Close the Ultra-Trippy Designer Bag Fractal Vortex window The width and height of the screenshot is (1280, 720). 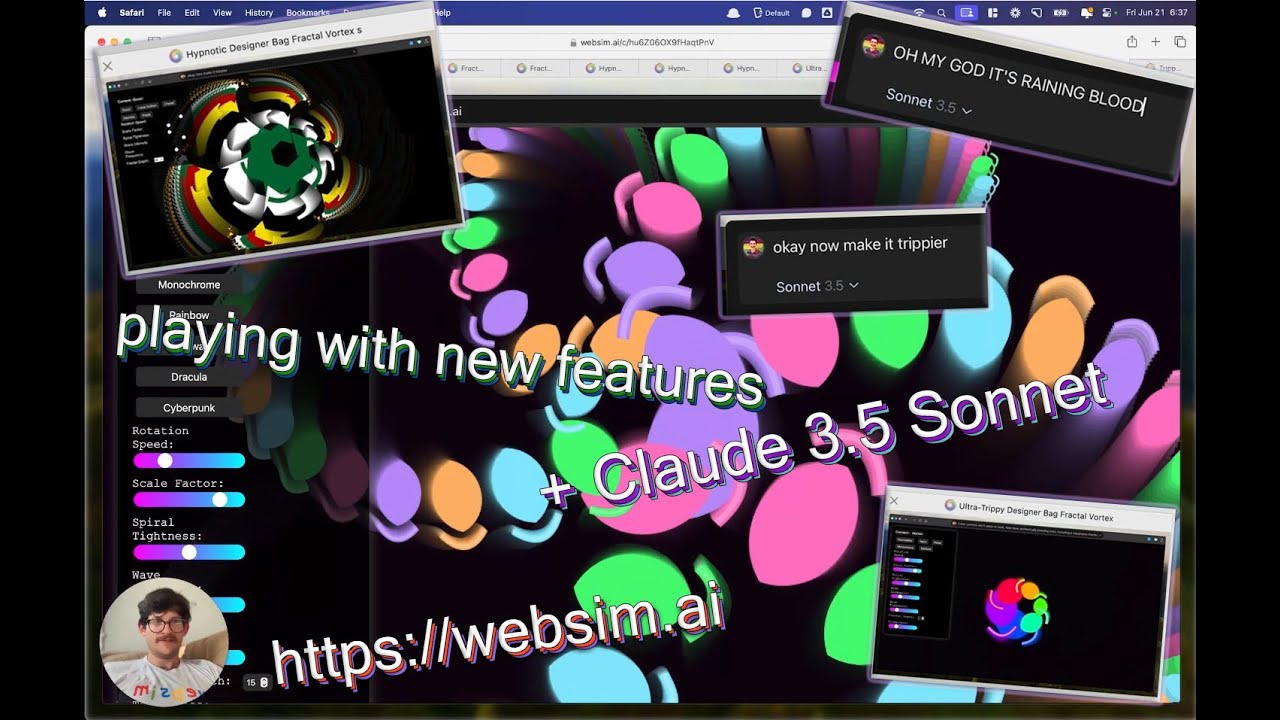pyautogui.click(x=894, y=500)
